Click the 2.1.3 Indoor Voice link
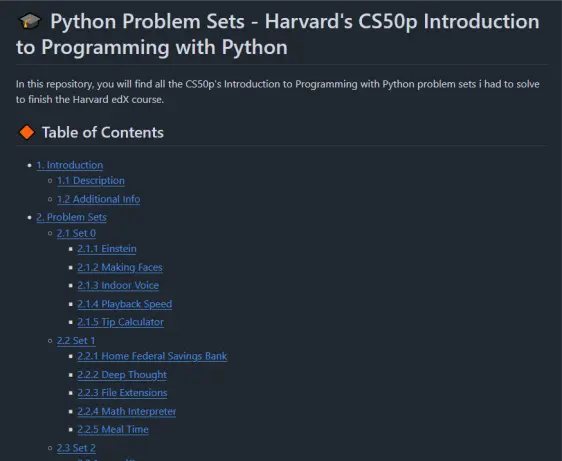 [x=118, y=285]
